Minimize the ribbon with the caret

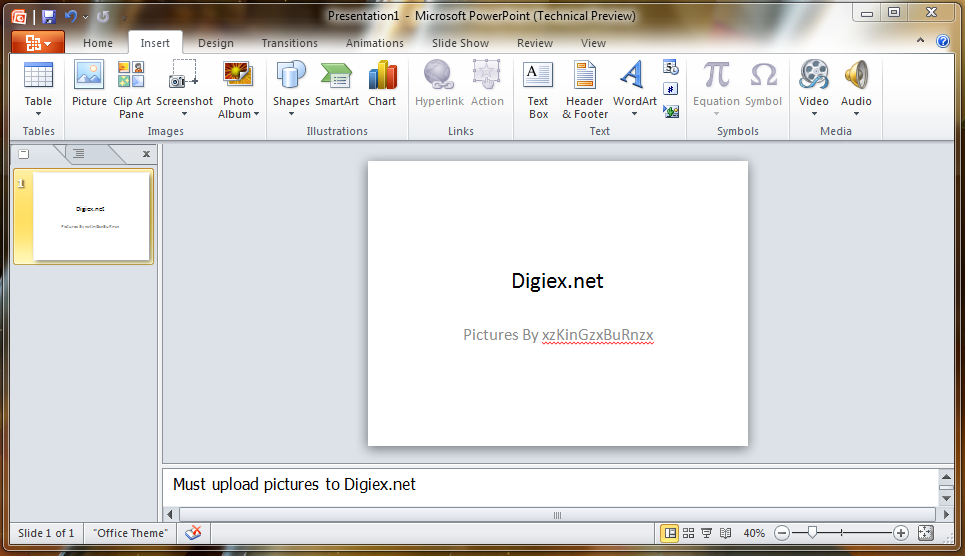point(920,41)
